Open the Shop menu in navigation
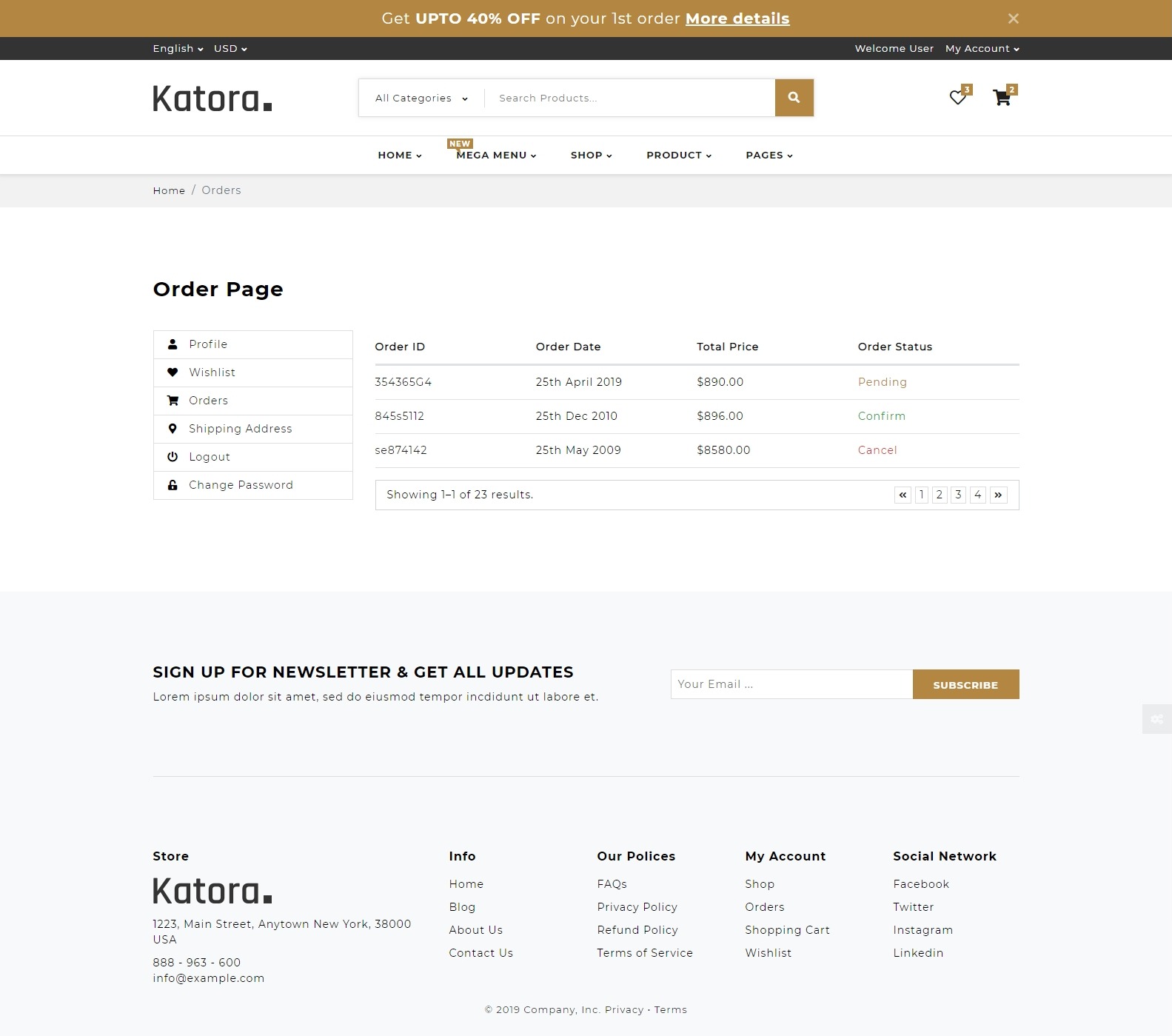 pos(591,156)
